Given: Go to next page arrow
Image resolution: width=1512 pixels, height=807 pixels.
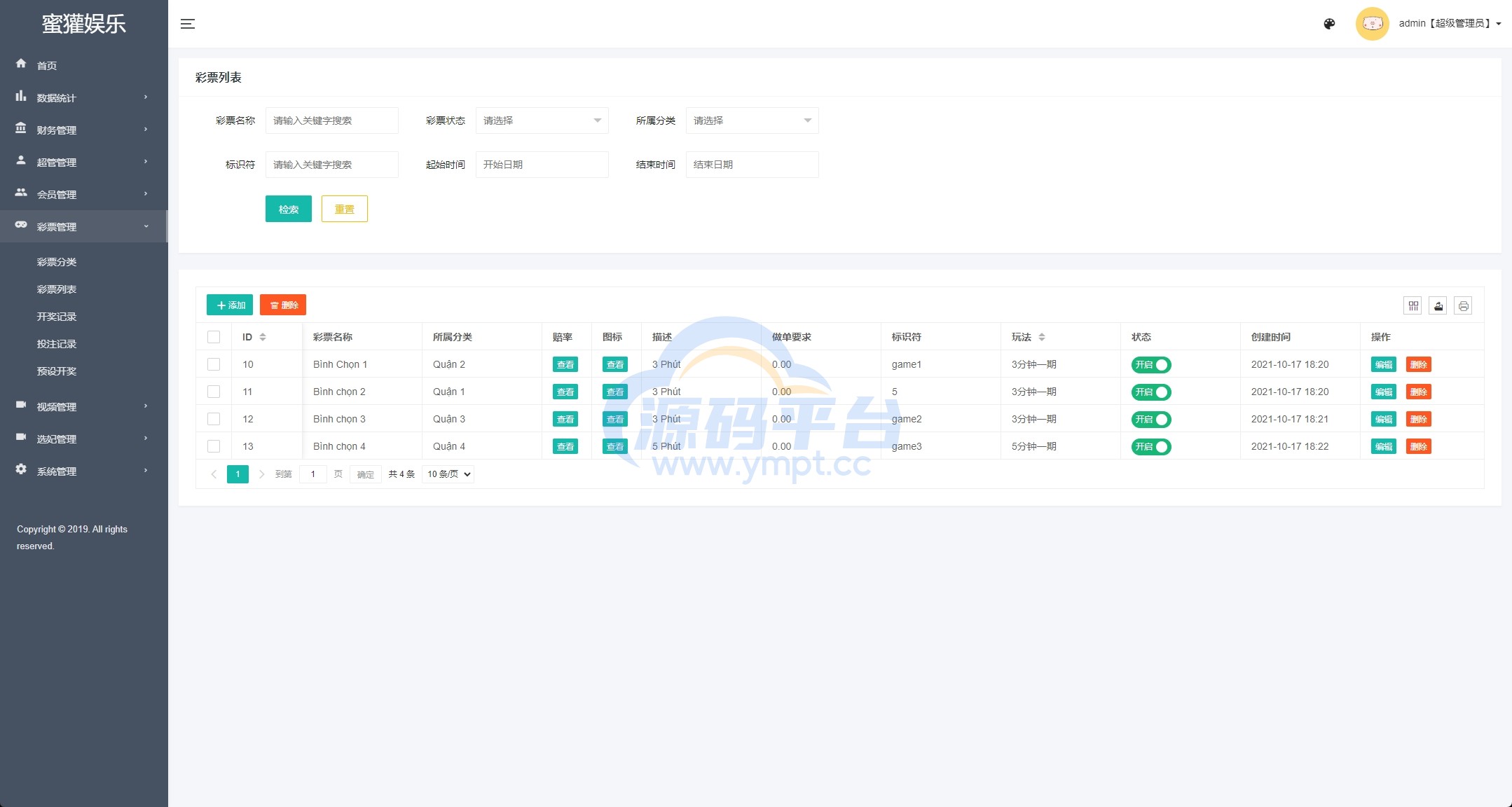Looking at the screenshot, I should coord(261,474).
